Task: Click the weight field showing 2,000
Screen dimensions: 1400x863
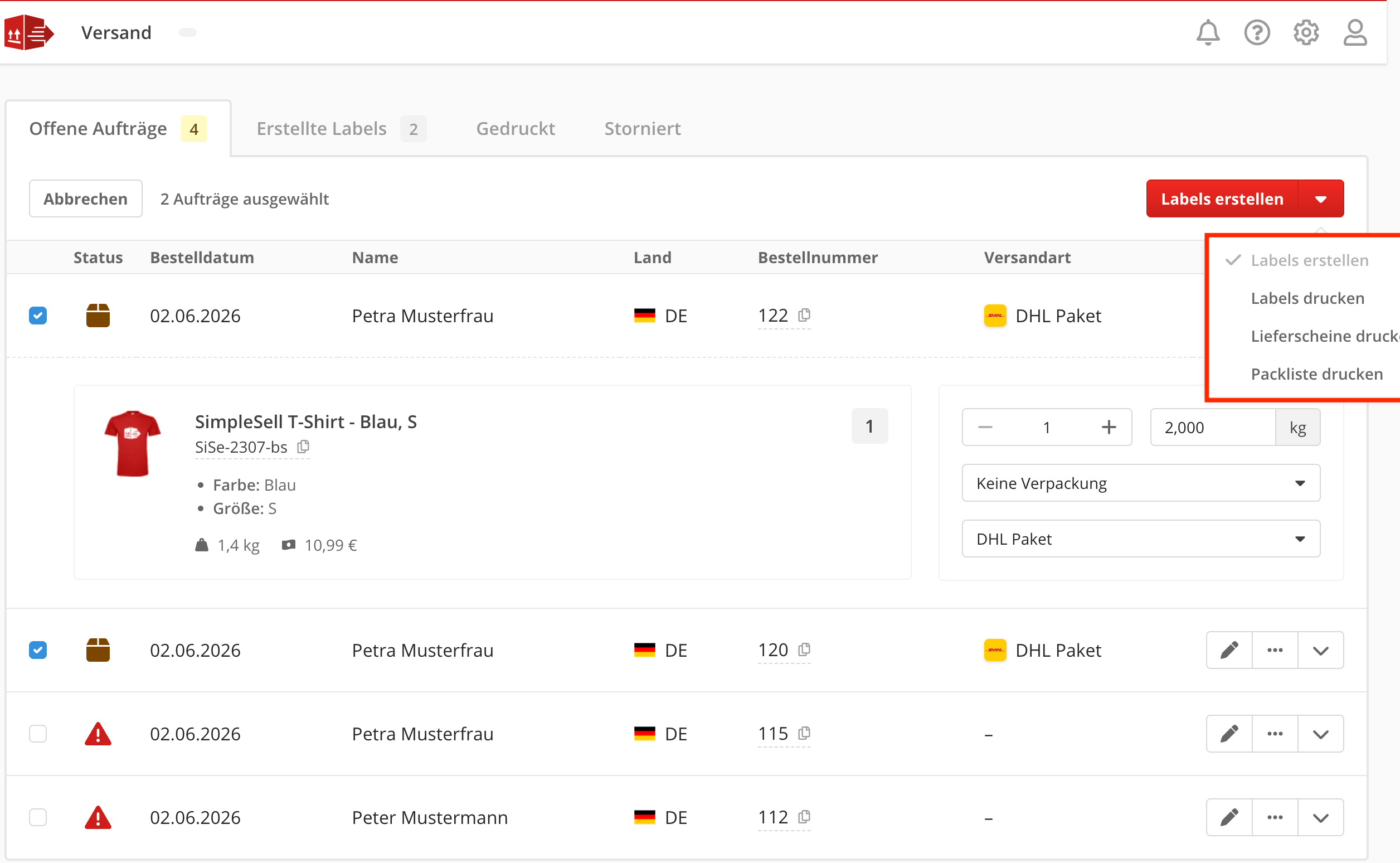Action: pyautogui.click(x=1213, y=427)
